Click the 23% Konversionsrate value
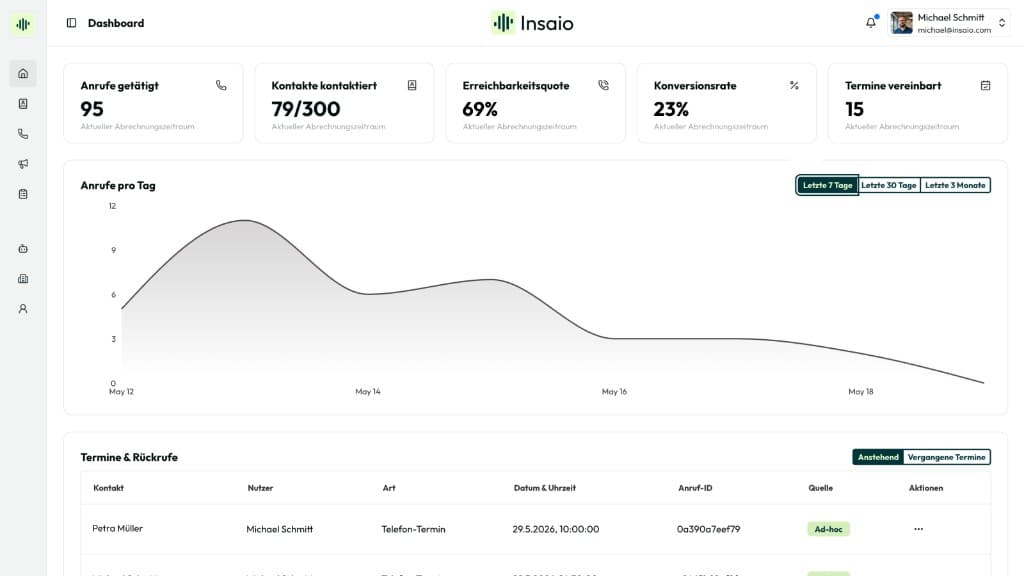Image resolution: width=1024 pixels, height=576 pixels. (671, 109)
